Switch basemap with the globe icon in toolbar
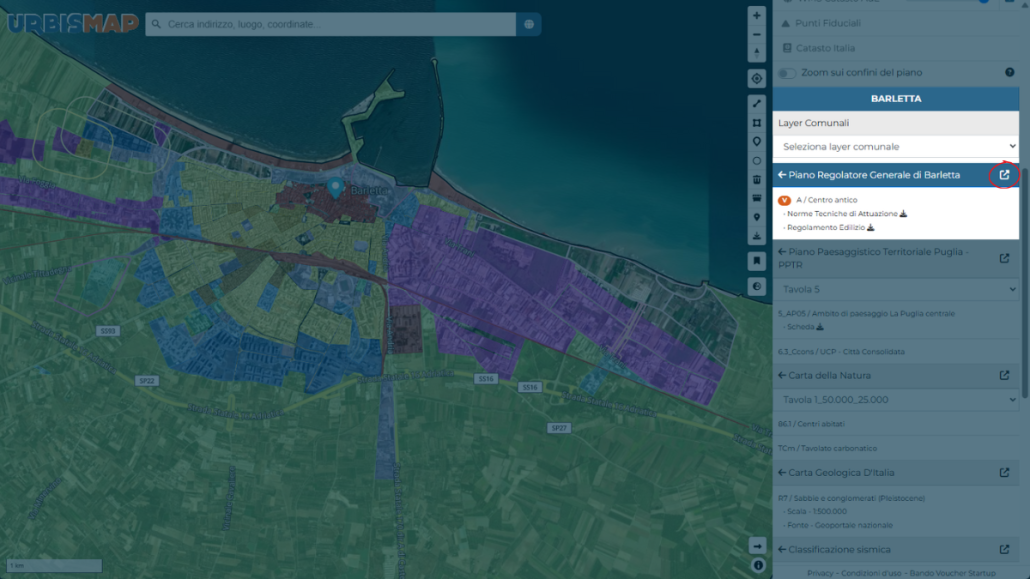The image size is (1030, 579). click(x=757, y=287)
